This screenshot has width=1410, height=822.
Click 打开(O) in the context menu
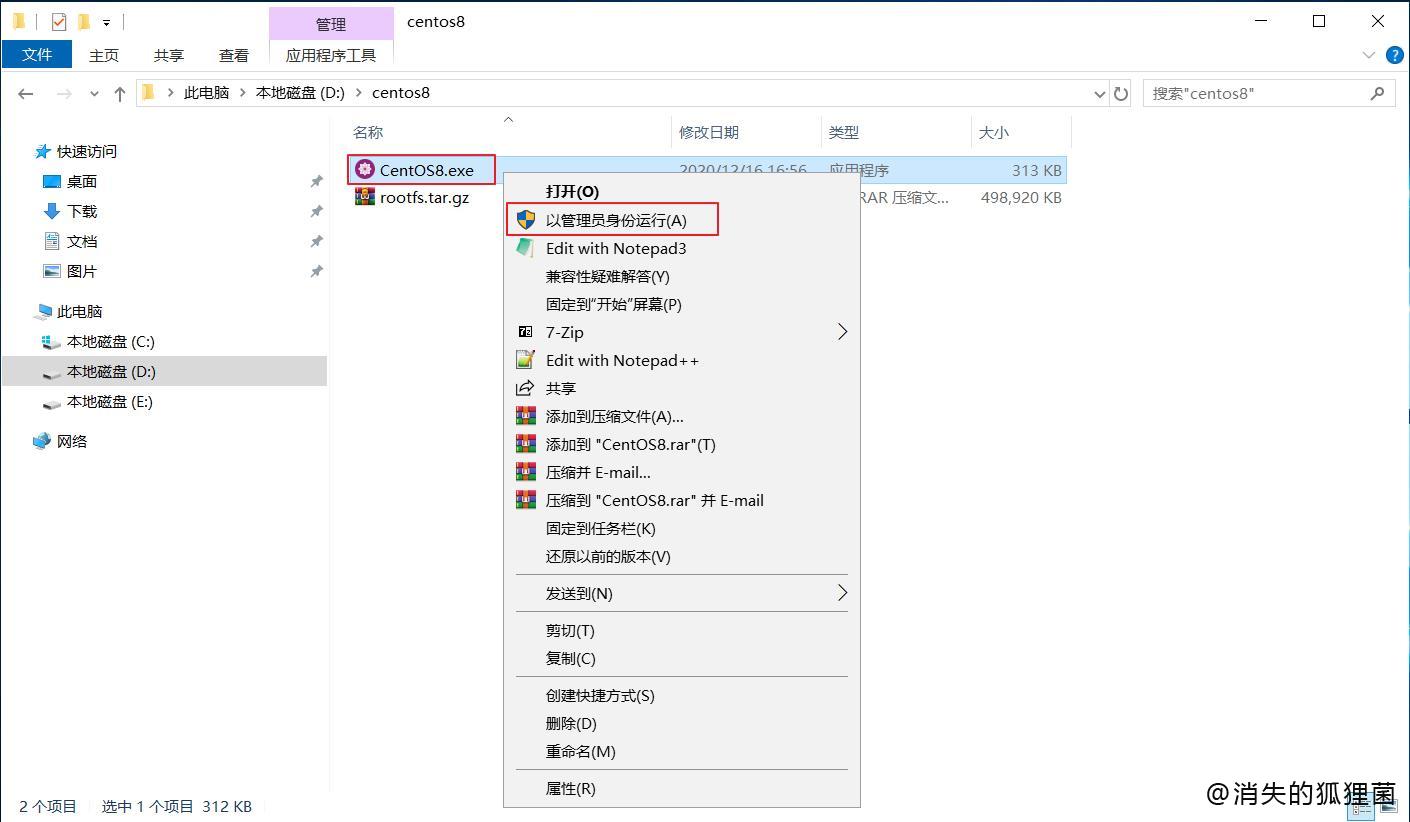tap(572, 191)
